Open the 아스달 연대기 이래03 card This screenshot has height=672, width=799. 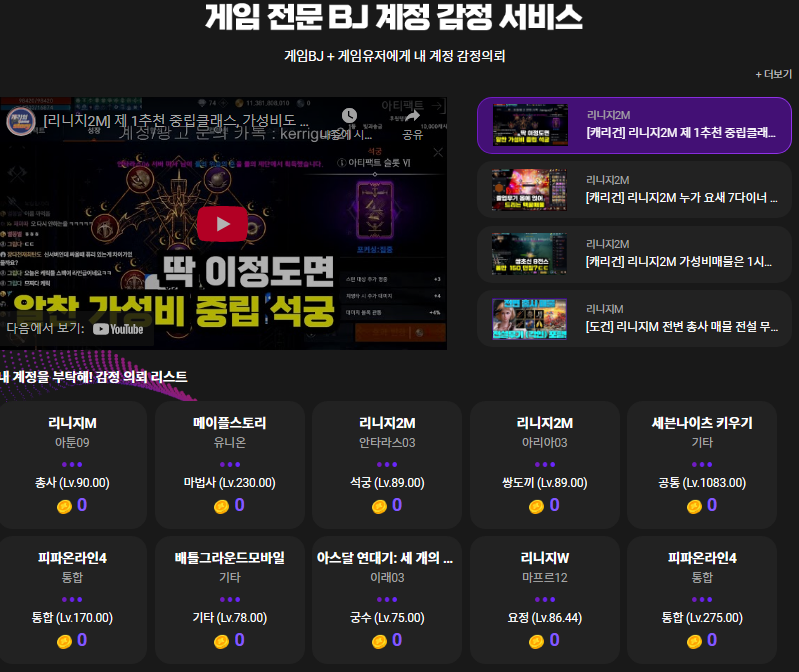(x=387, y=600)
